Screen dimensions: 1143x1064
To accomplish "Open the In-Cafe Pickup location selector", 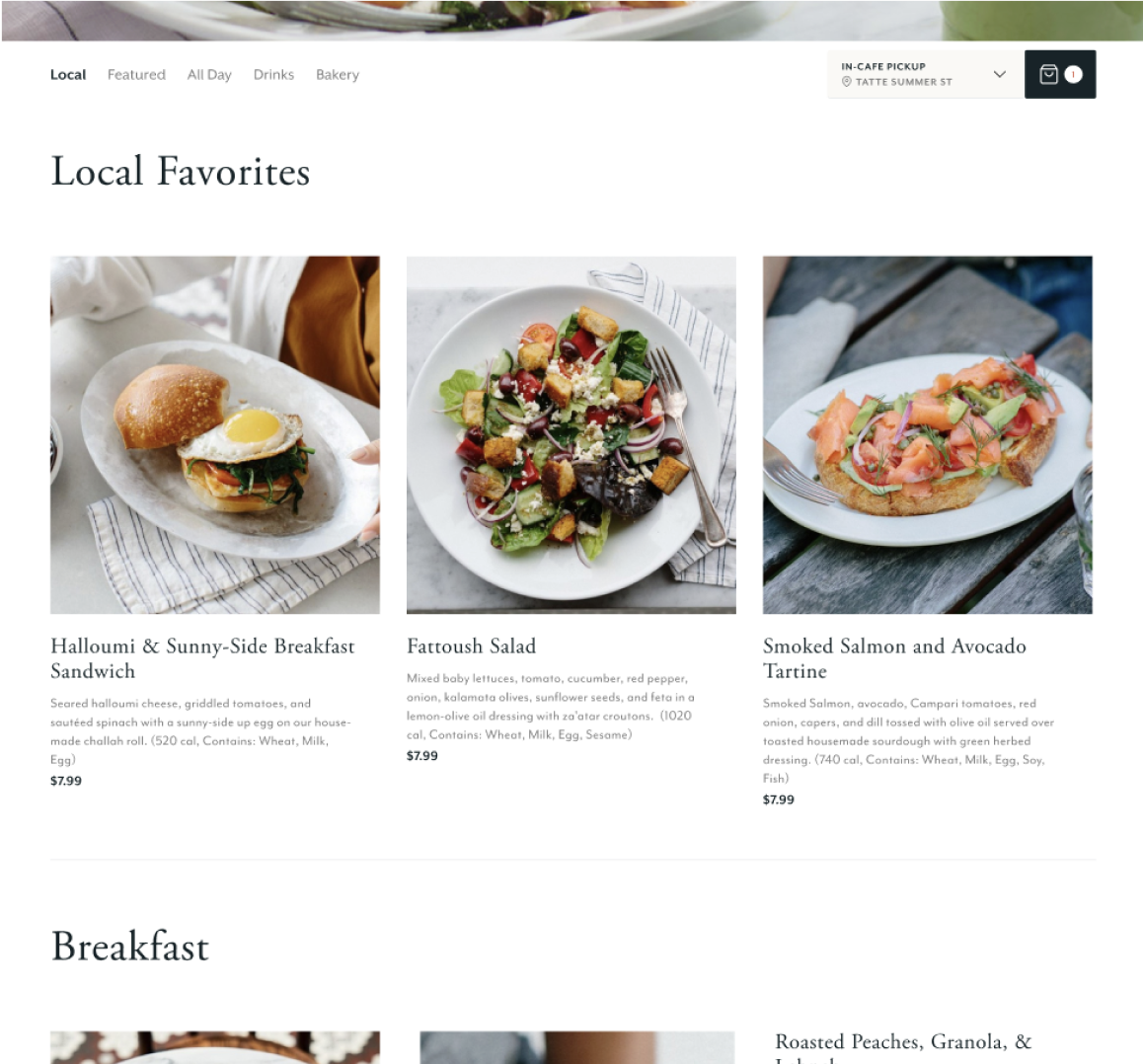I will pos(926,74).
